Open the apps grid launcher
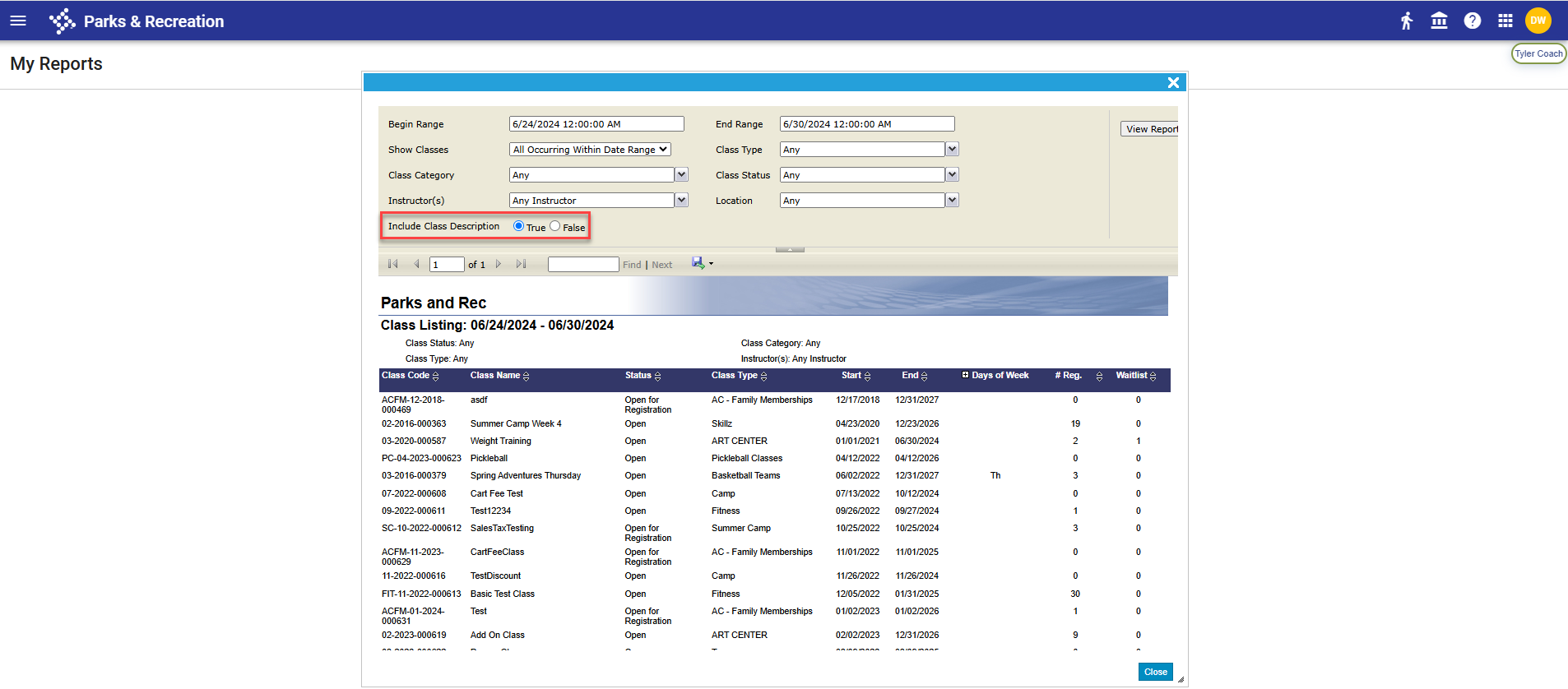This screenshot has height=689, width=1568. tap(1505, 21)
